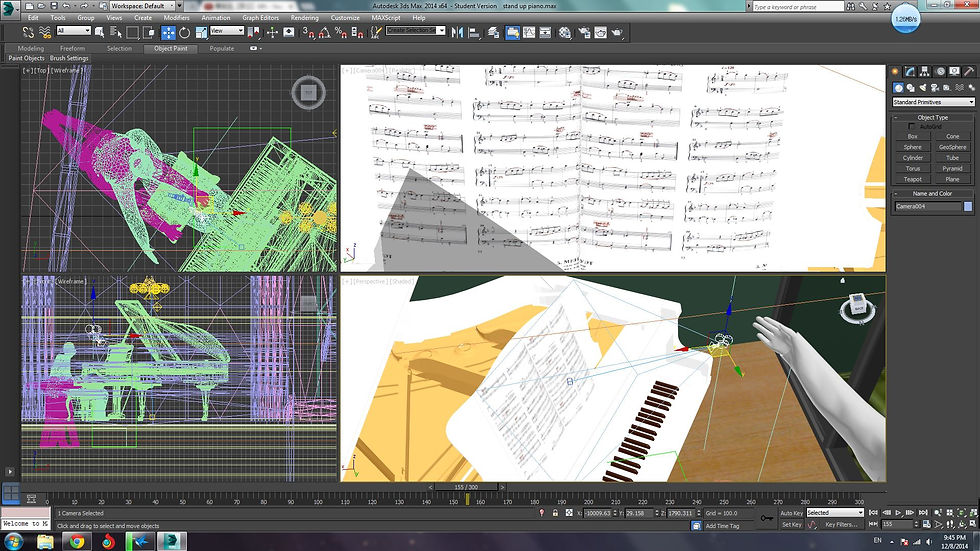This screenshot has height=551, width=980.
Task: Select the Cameras create category icon
Action: [x=934, y=87]
